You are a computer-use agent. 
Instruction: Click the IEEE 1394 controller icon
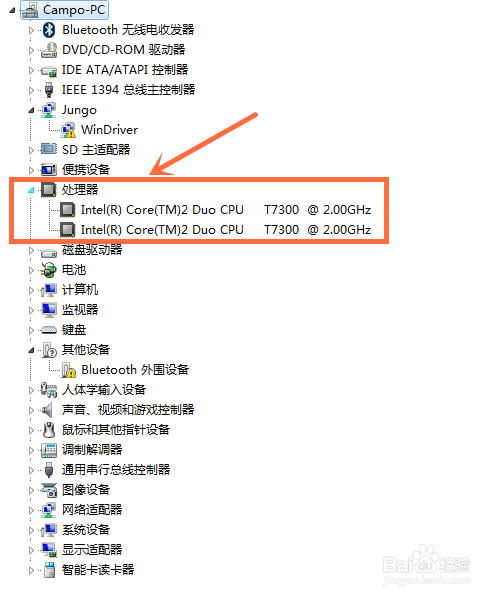coord(49,90)
